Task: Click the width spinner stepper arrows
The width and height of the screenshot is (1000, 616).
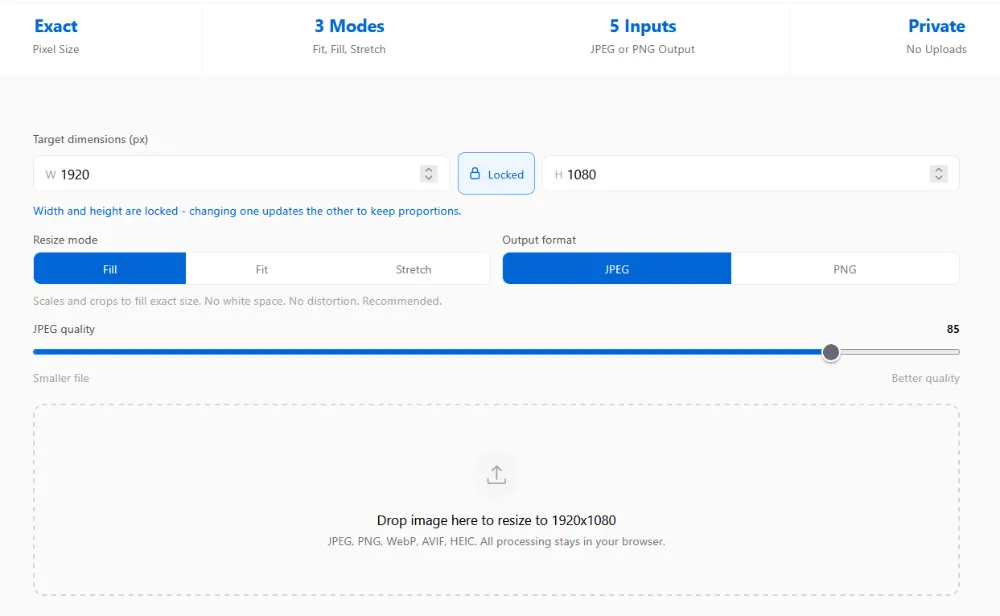Action: point(429,173)
